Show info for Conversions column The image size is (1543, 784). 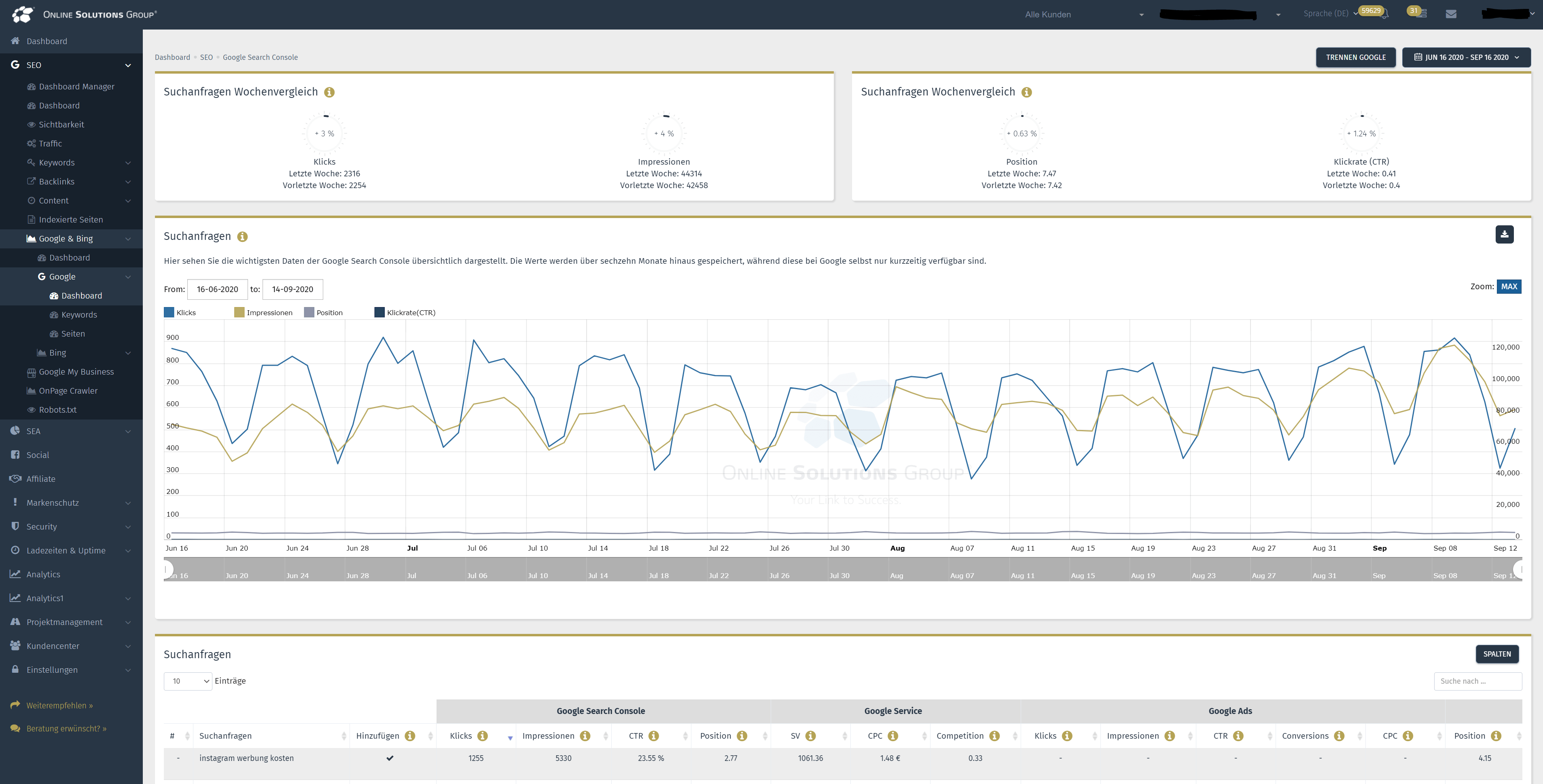[1340, 735]
